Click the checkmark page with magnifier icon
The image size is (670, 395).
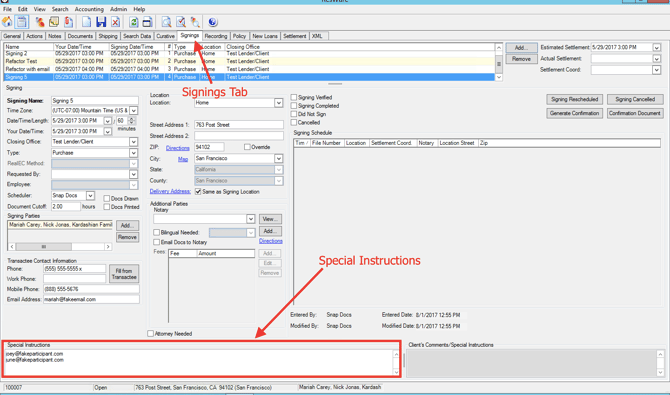point(181,22)
